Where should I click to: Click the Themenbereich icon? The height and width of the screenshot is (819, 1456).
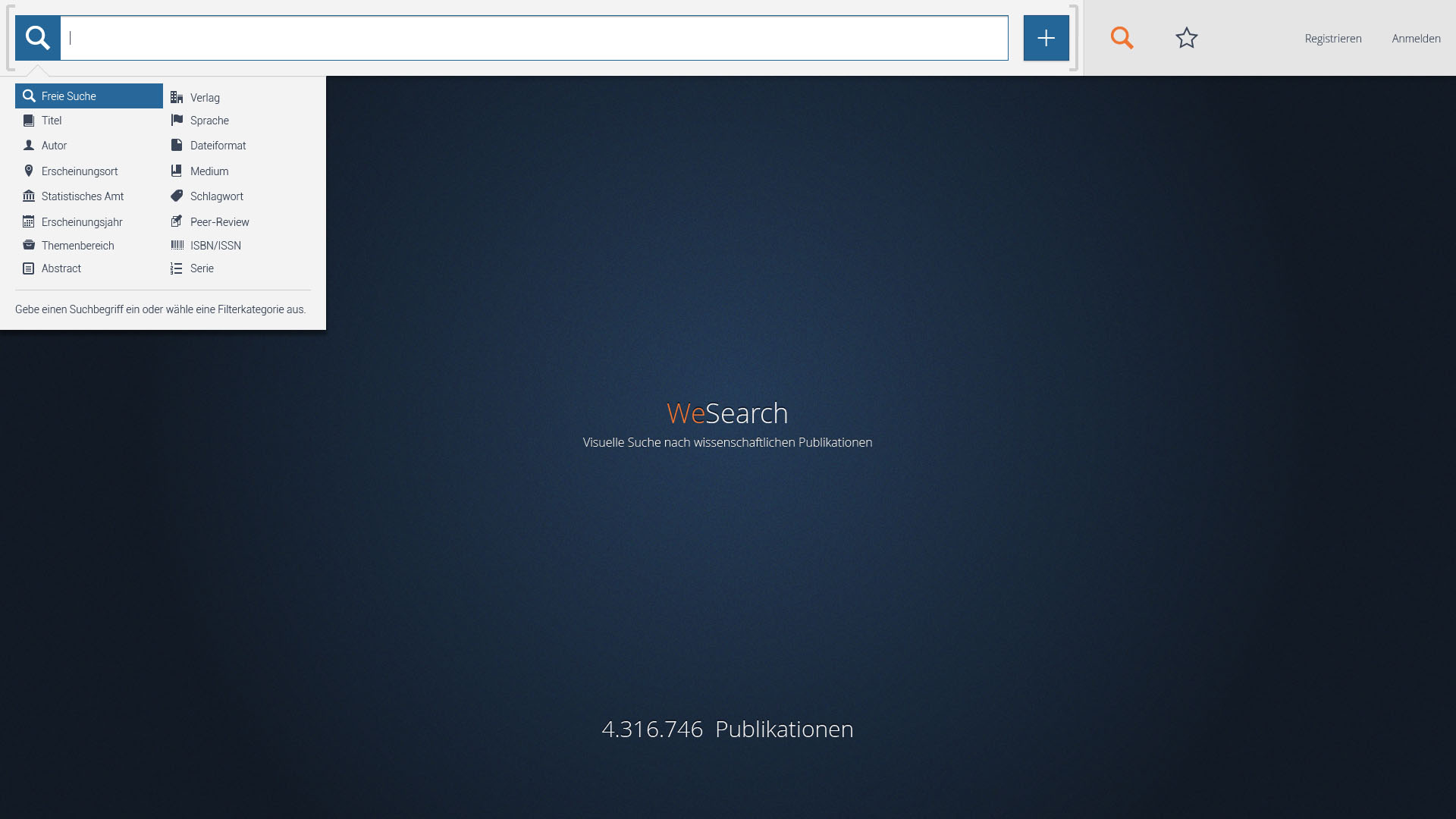coord(29,246)
